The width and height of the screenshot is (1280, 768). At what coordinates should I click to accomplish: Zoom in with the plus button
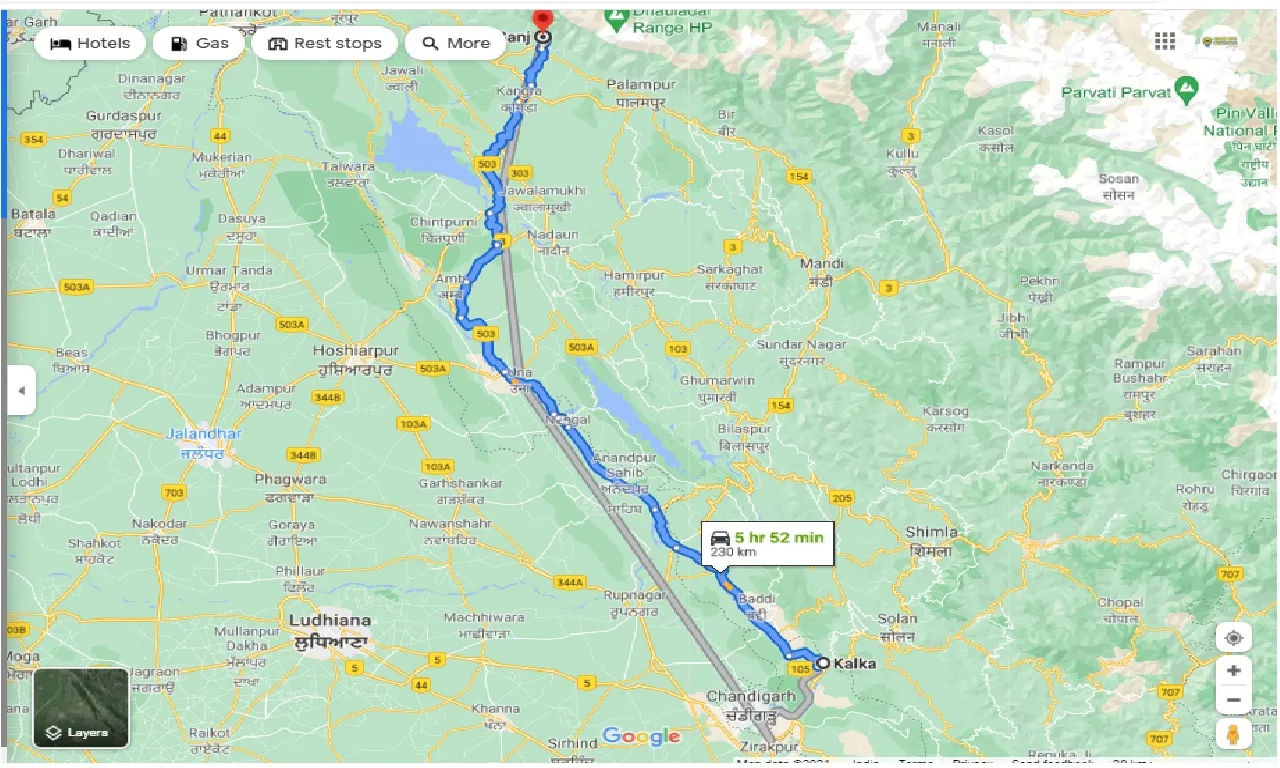pyautogui.click(x=1234, y=671)
